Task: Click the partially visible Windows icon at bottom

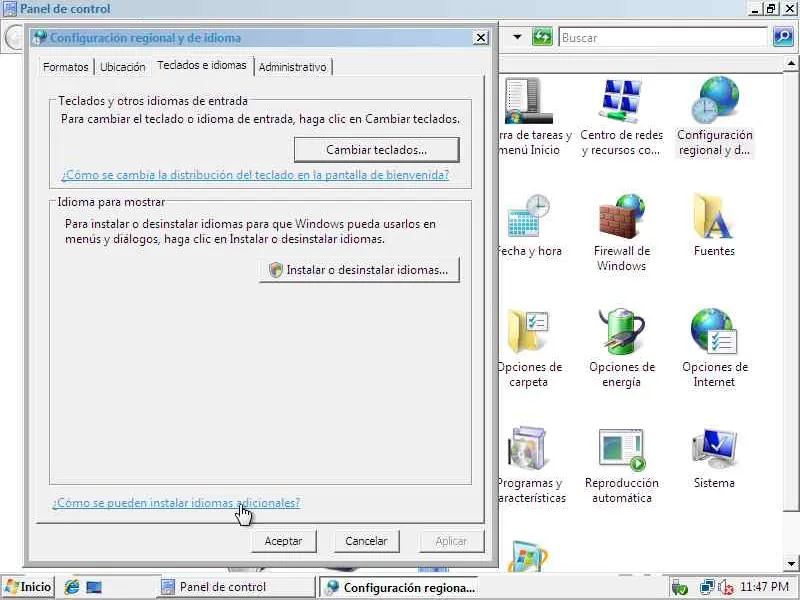Action: pos(528,556)
